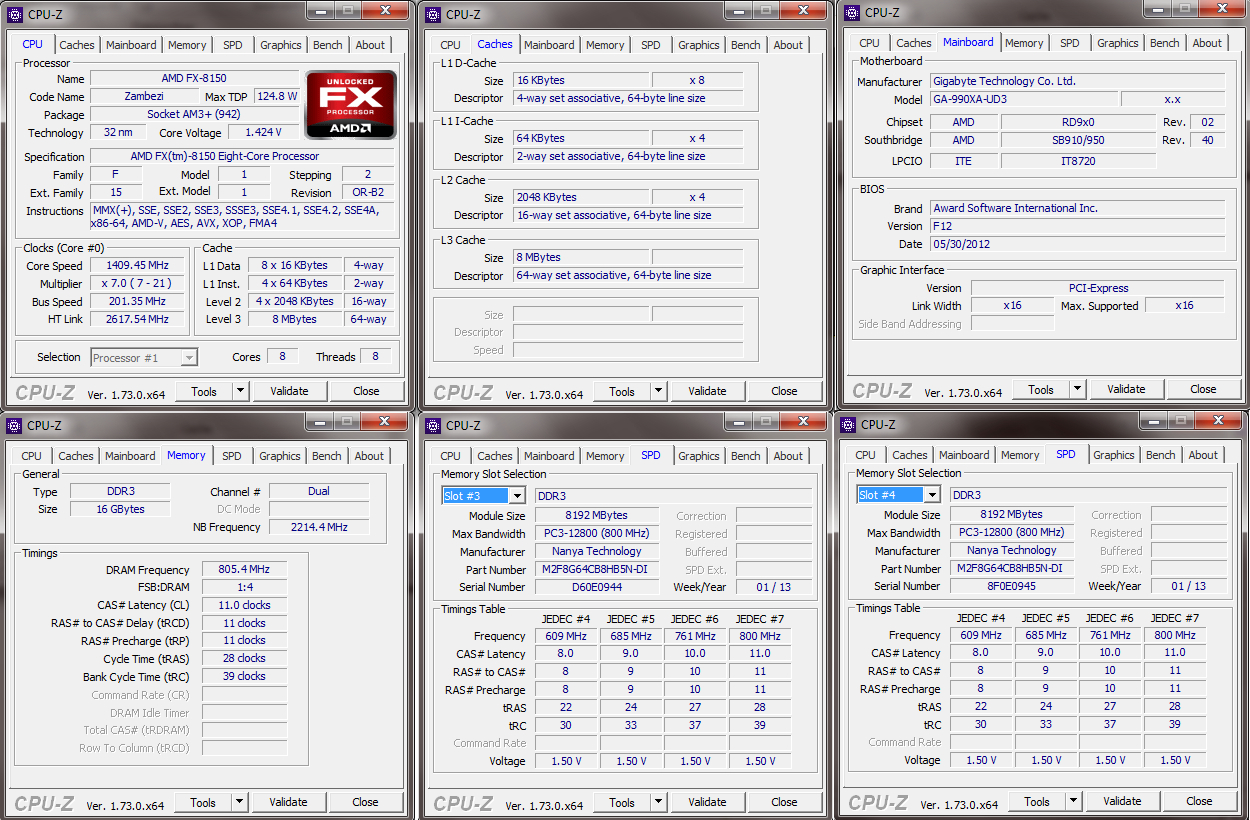Viewport: 1250px width, 820px height.
Task: Switch to Graphics tab in the Memory window
Action: point(280,456)
